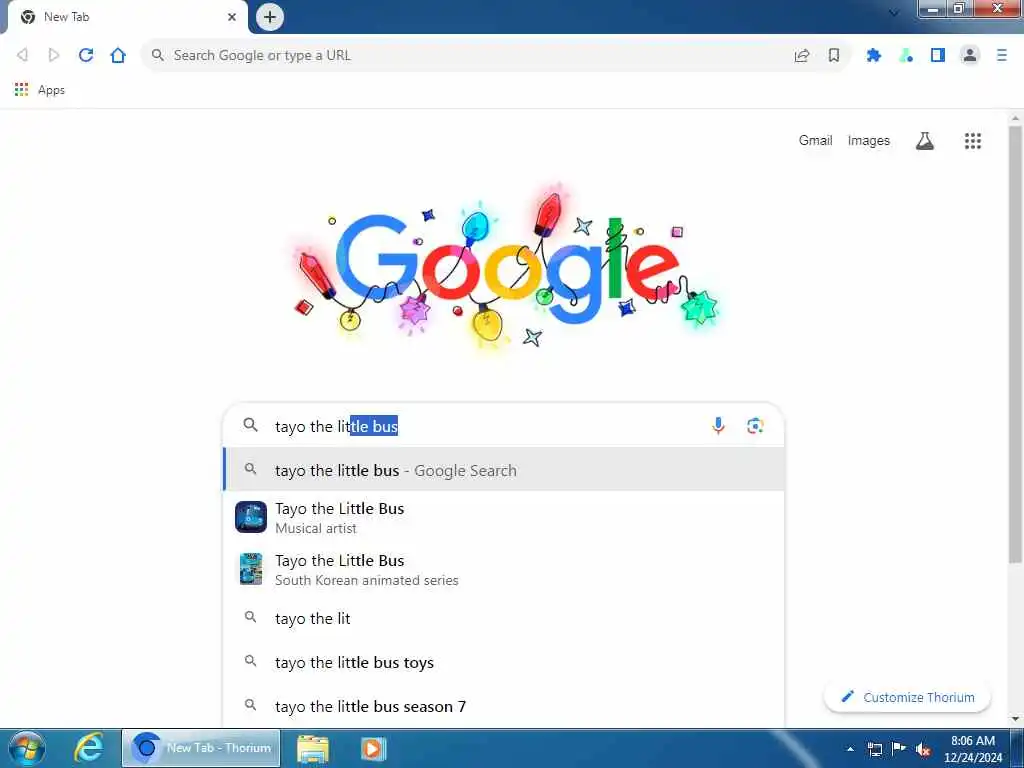This screenshot has width=1024, height=768.
Task: Open the Apps bookmarks shortcut
Action: (40, 89)
